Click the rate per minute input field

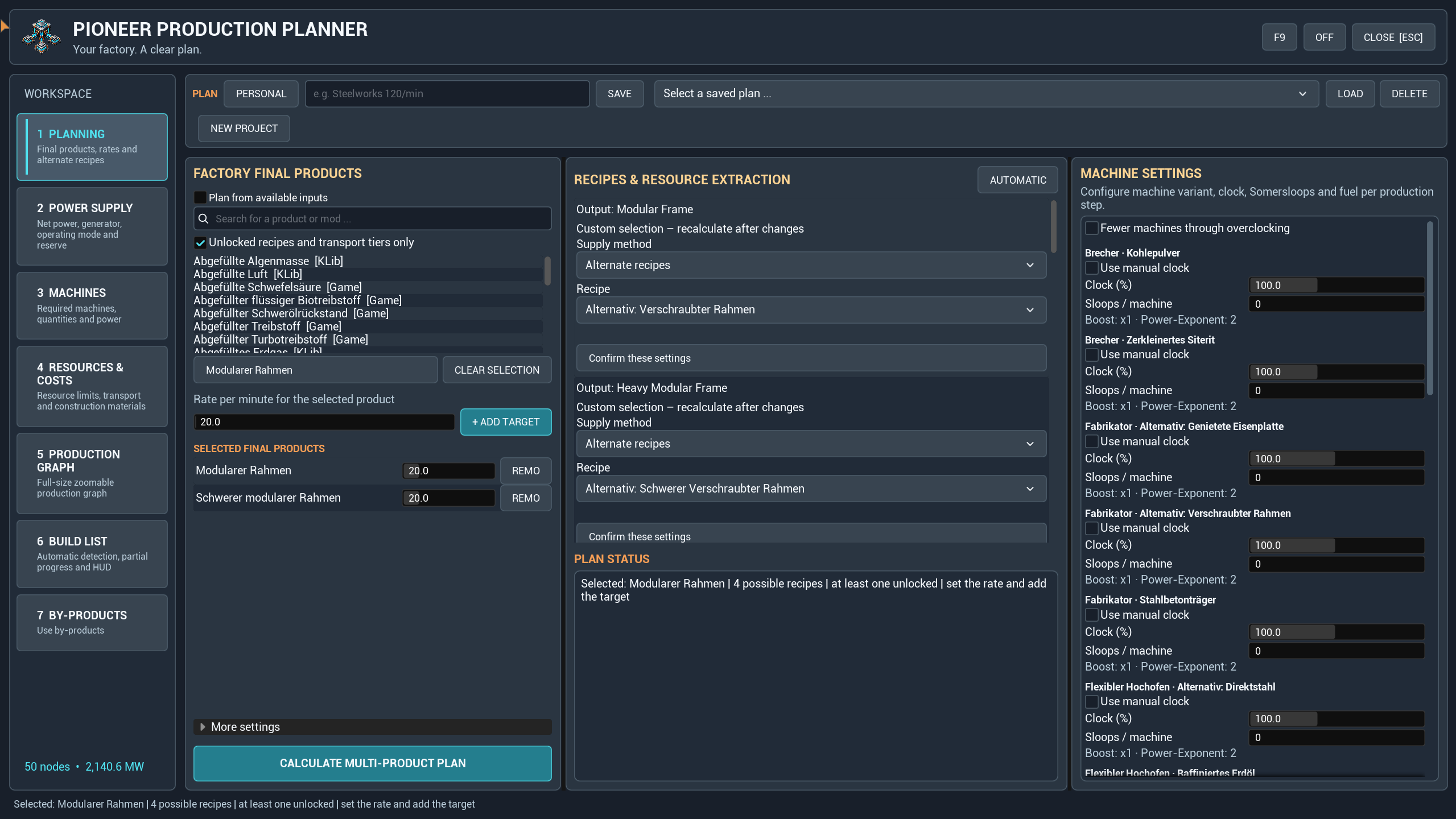[x=324, y=422]
